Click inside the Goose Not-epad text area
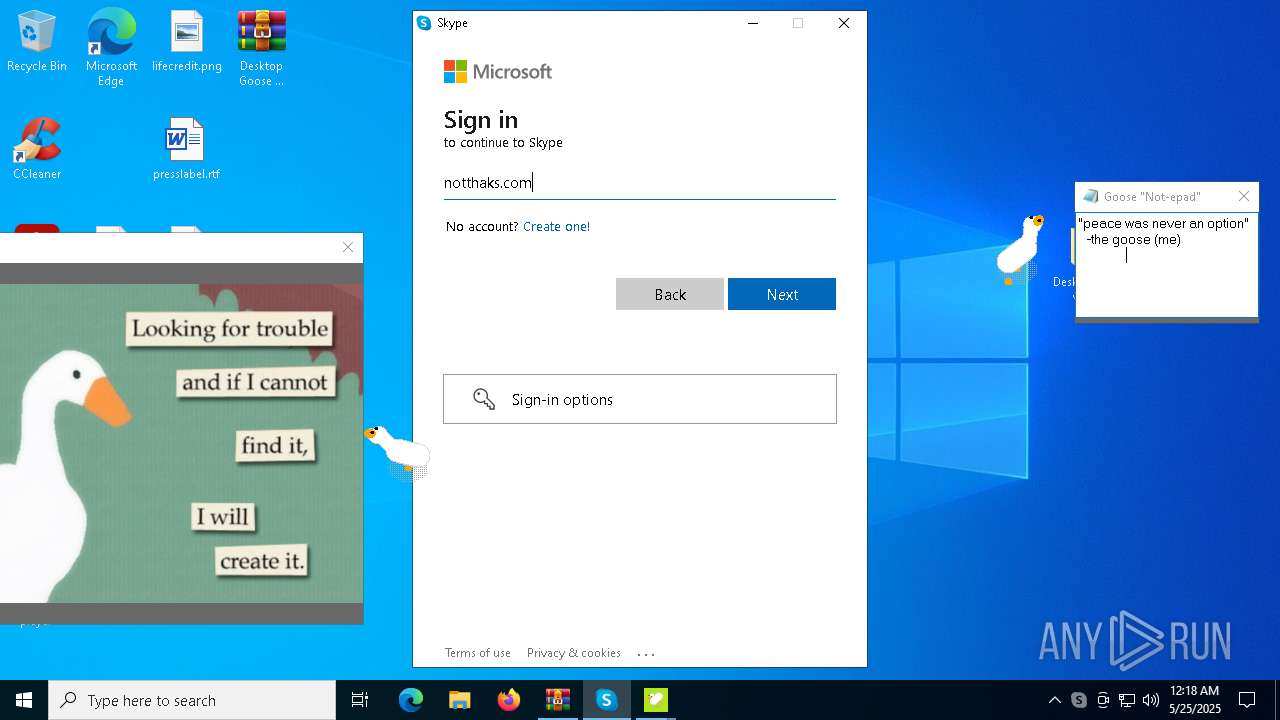The image size is (1280, 720). click(x=1166, y=264)
